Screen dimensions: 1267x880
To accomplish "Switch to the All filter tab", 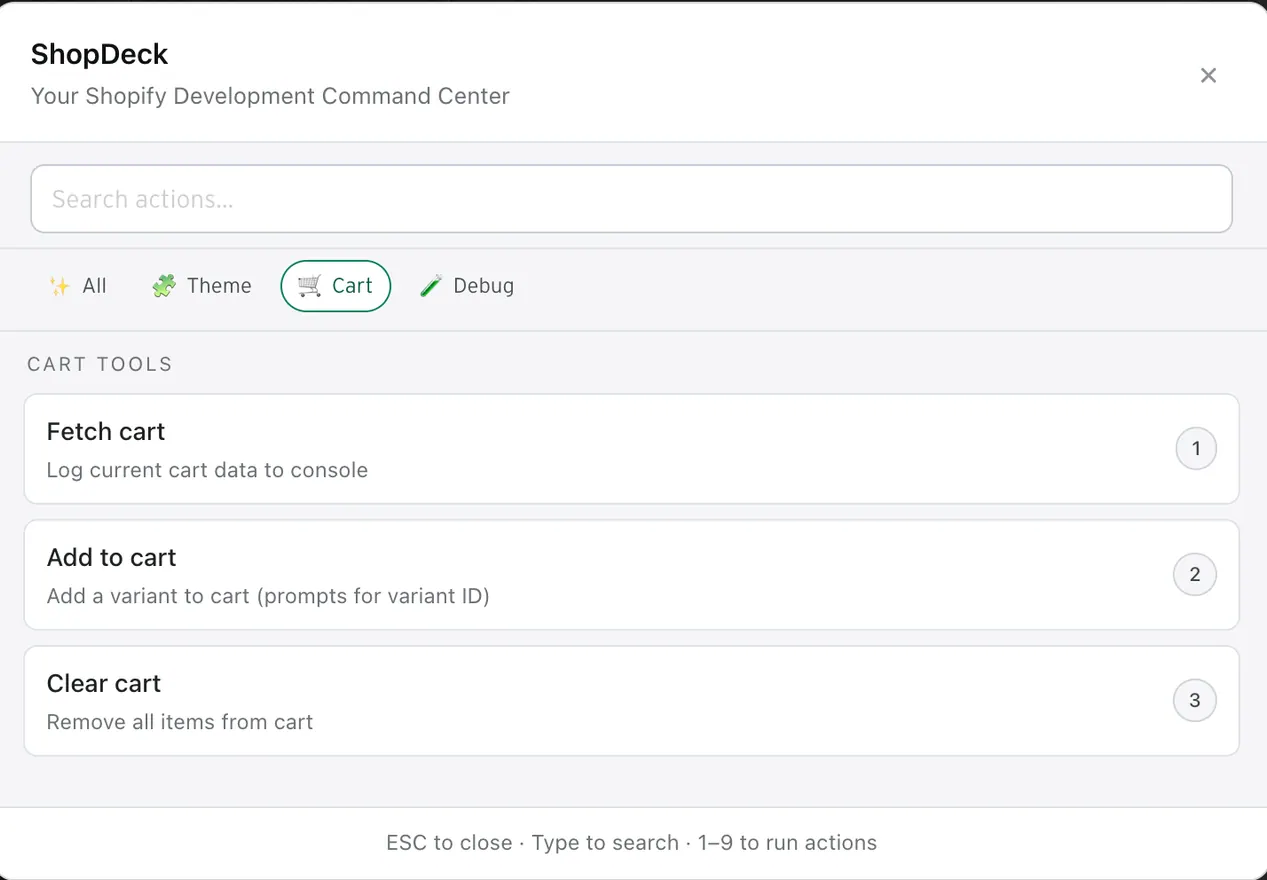I will tap(78, 286).
